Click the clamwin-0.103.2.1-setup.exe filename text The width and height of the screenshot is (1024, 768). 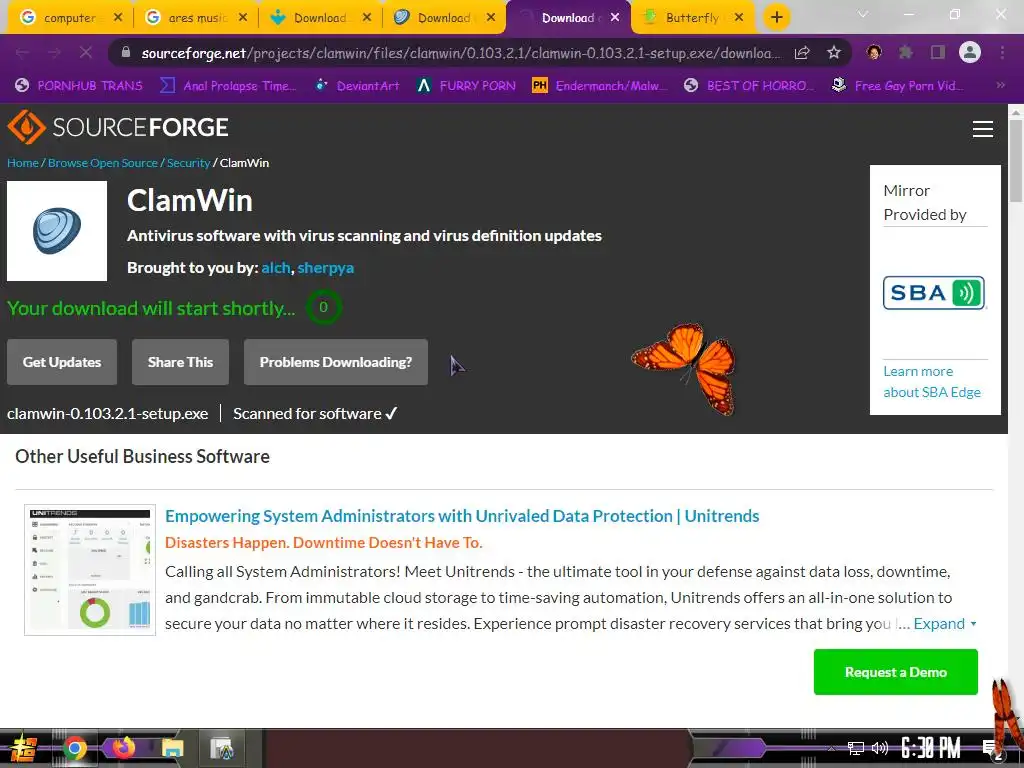108,413
